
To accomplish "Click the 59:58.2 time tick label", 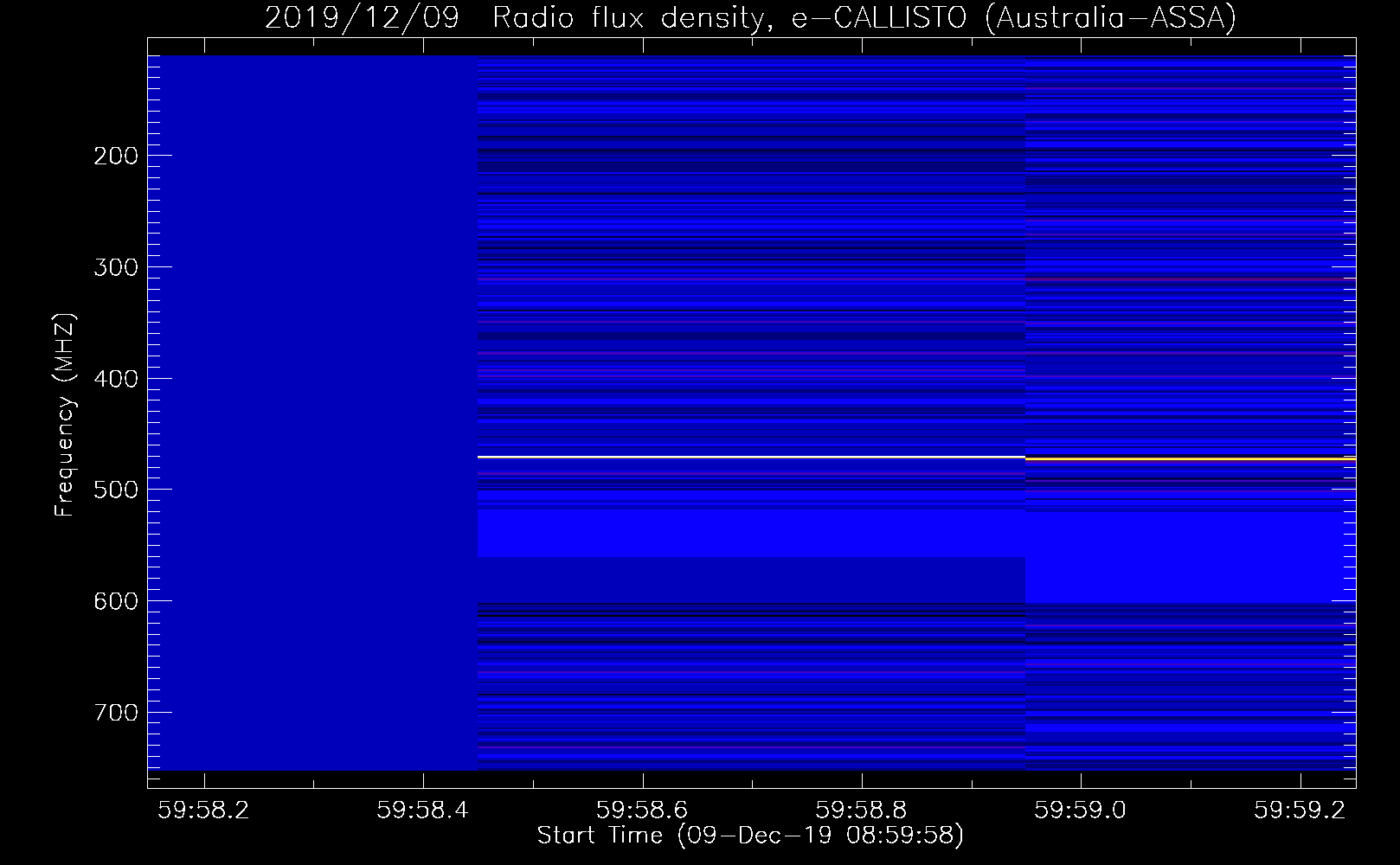I will click(204, 810).
